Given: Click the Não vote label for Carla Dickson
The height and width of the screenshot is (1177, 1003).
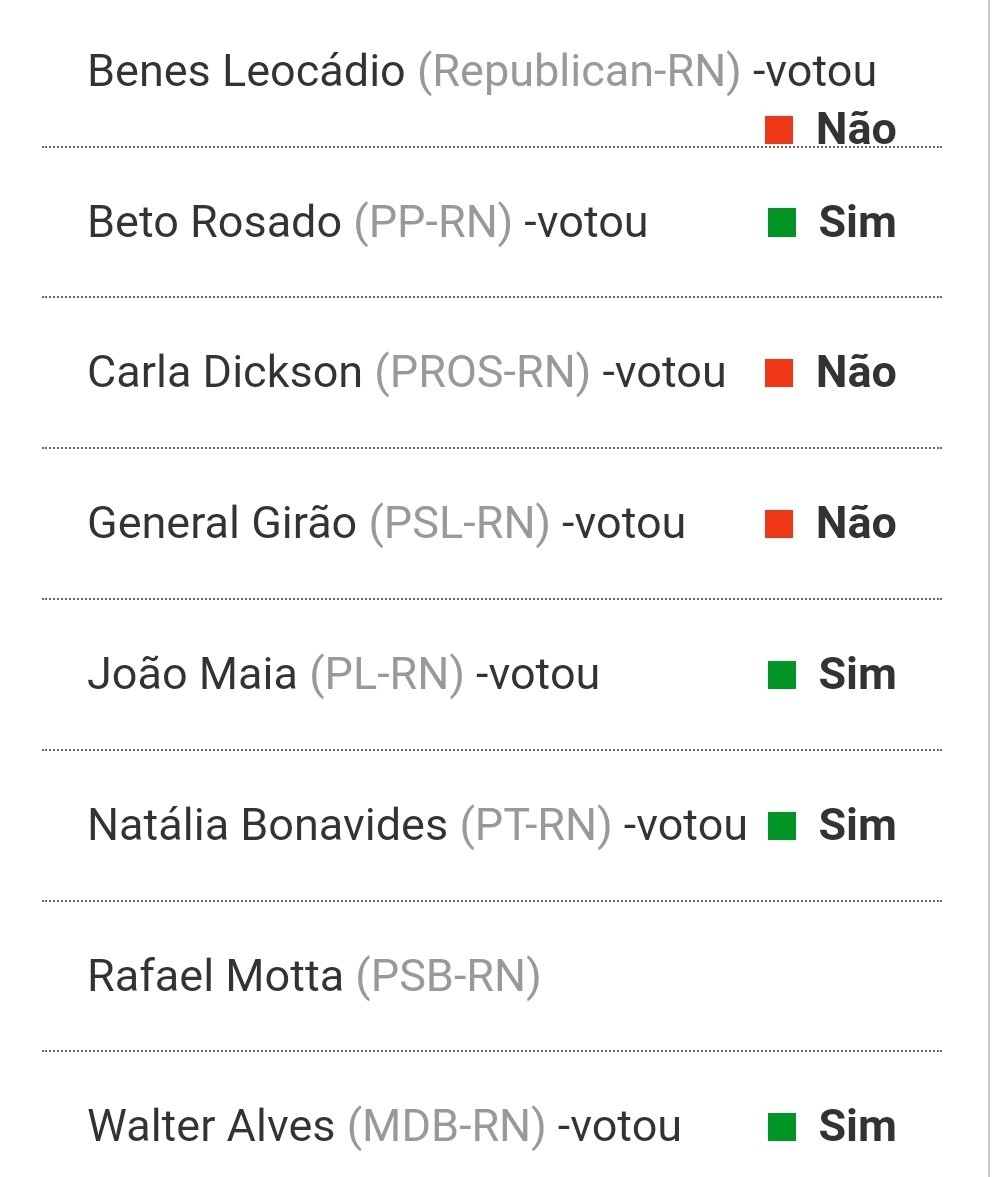Looking at the screenshot, I should [856, 372].
